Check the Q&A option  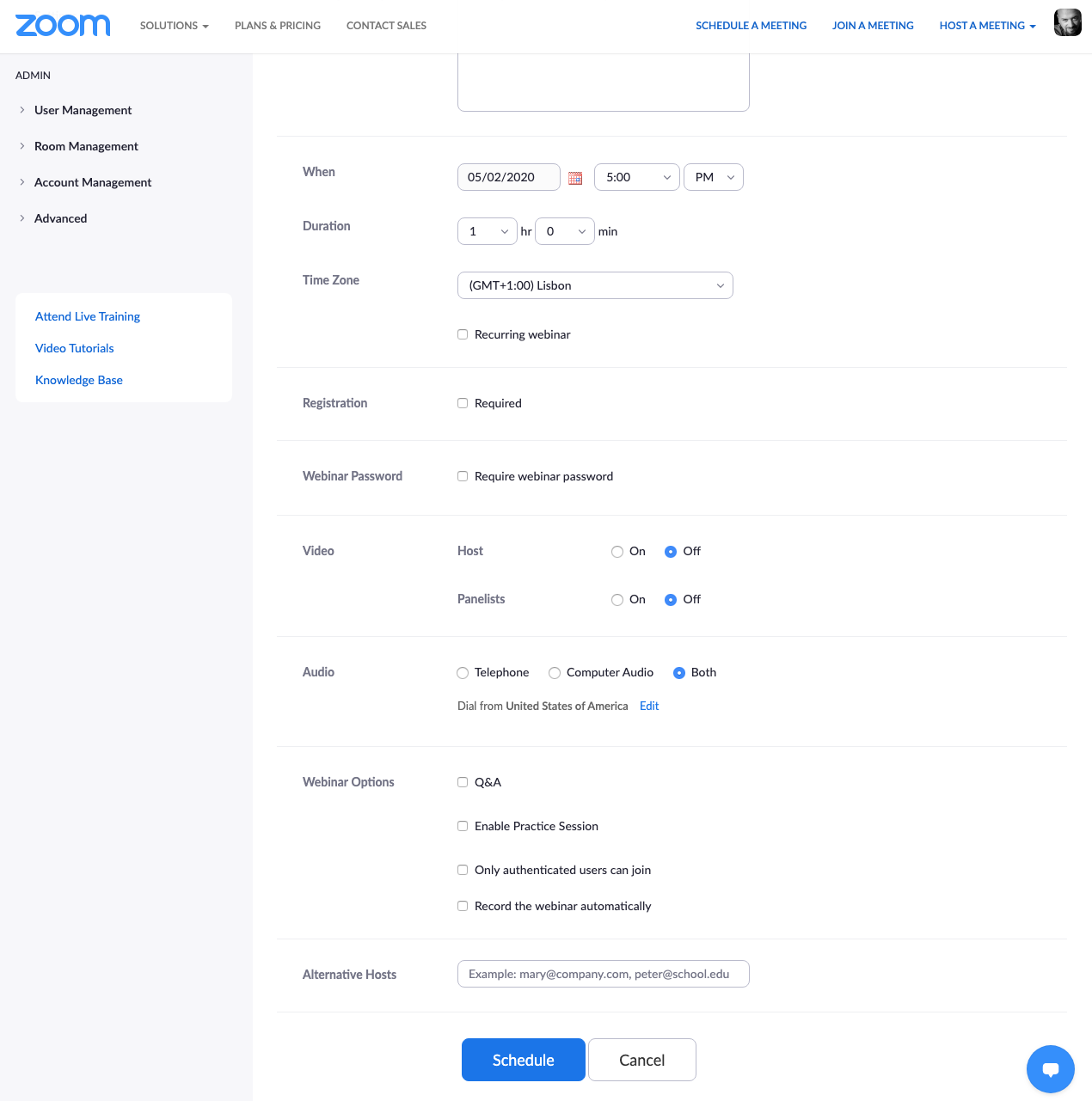pyautogui.click(x=463, y=782)
